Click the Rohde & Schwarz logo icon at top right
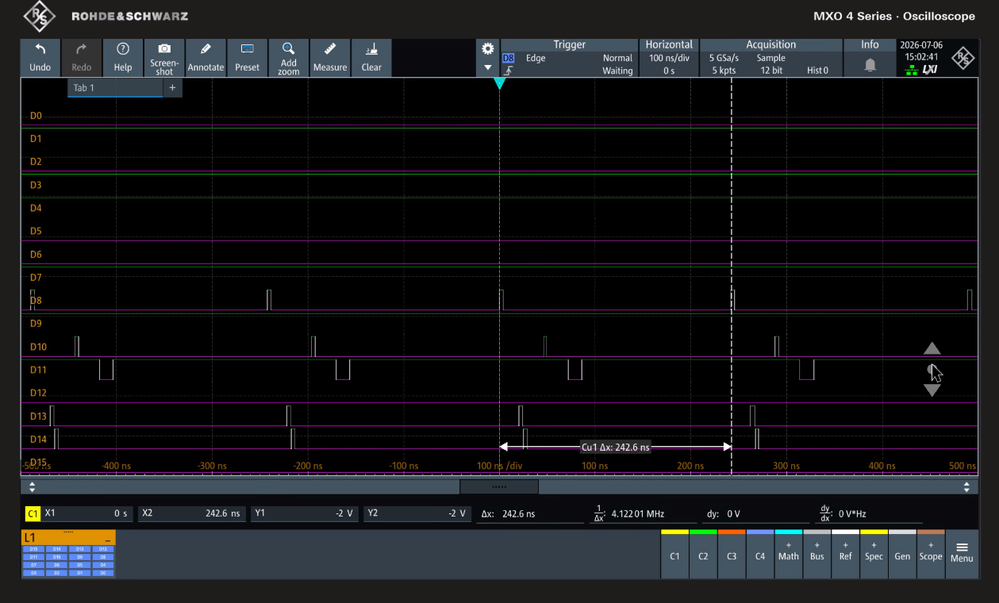Image resolution: width=999 pixels, height=603 pixels. click(x=963, y=59)
